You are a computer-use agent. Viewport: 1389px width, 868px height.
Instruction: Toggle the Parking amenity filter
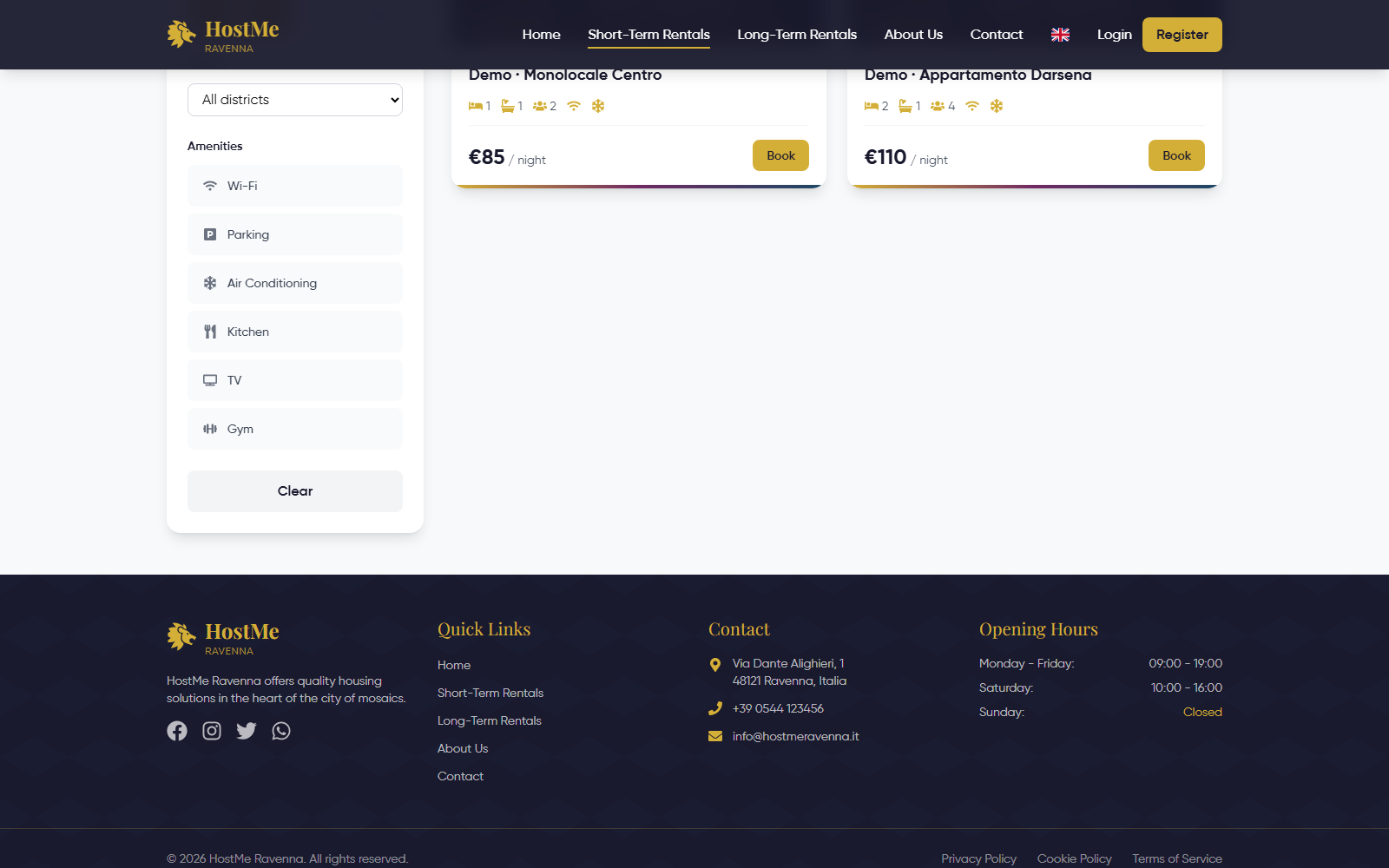[x=295, y=234]
